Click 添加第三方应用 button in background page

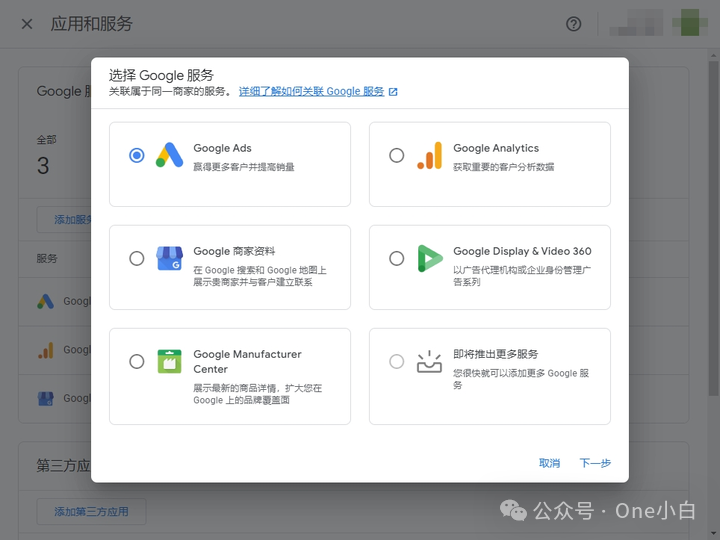coord(91,512)
